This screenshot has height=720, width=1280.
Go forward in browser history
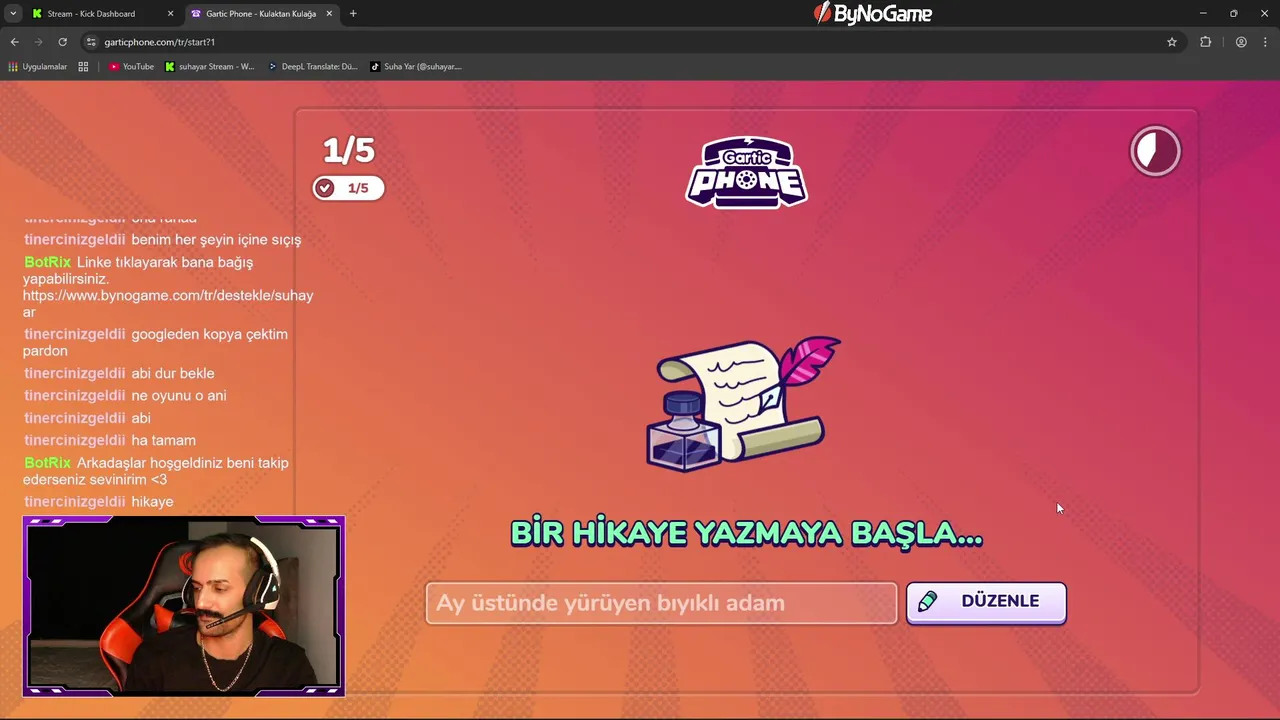pos(38,42)
